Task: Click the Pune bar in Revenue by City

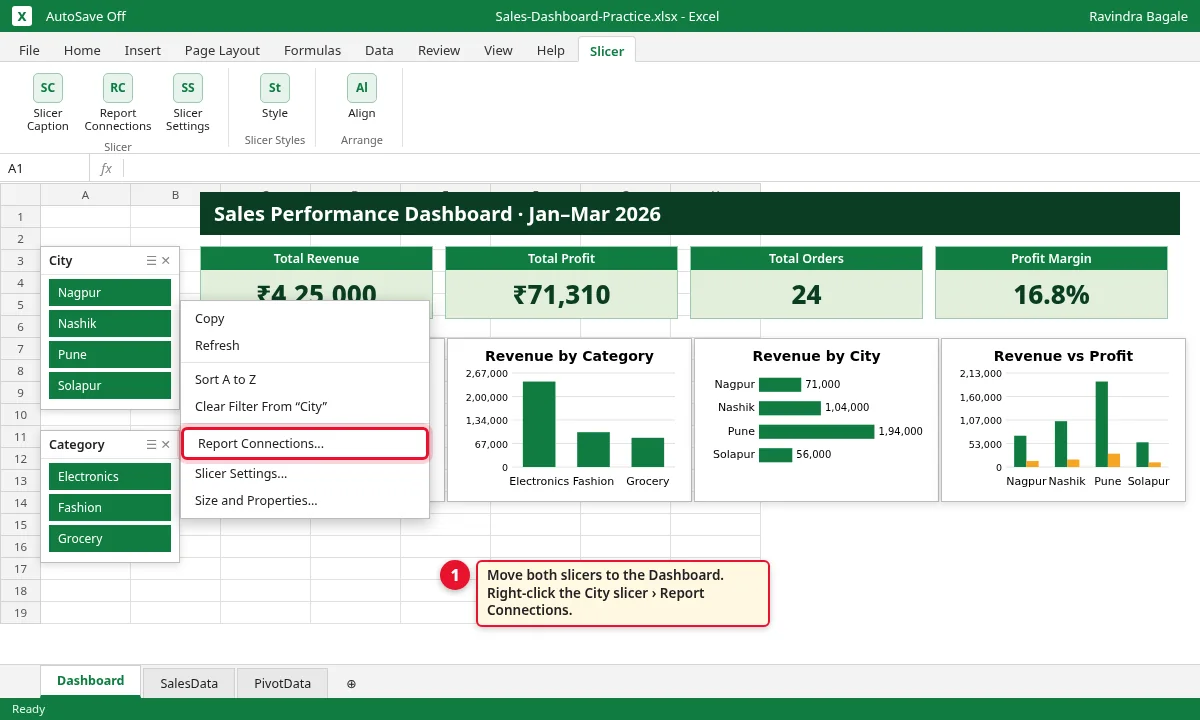Action: [x=816, y=432]
